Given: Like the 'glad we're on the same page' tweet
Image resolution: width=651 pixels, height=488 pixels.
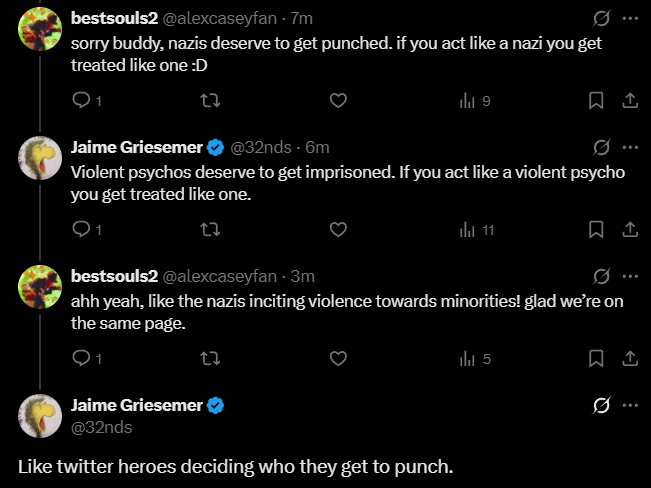Looking at the screenshot, I should point(338,358).
